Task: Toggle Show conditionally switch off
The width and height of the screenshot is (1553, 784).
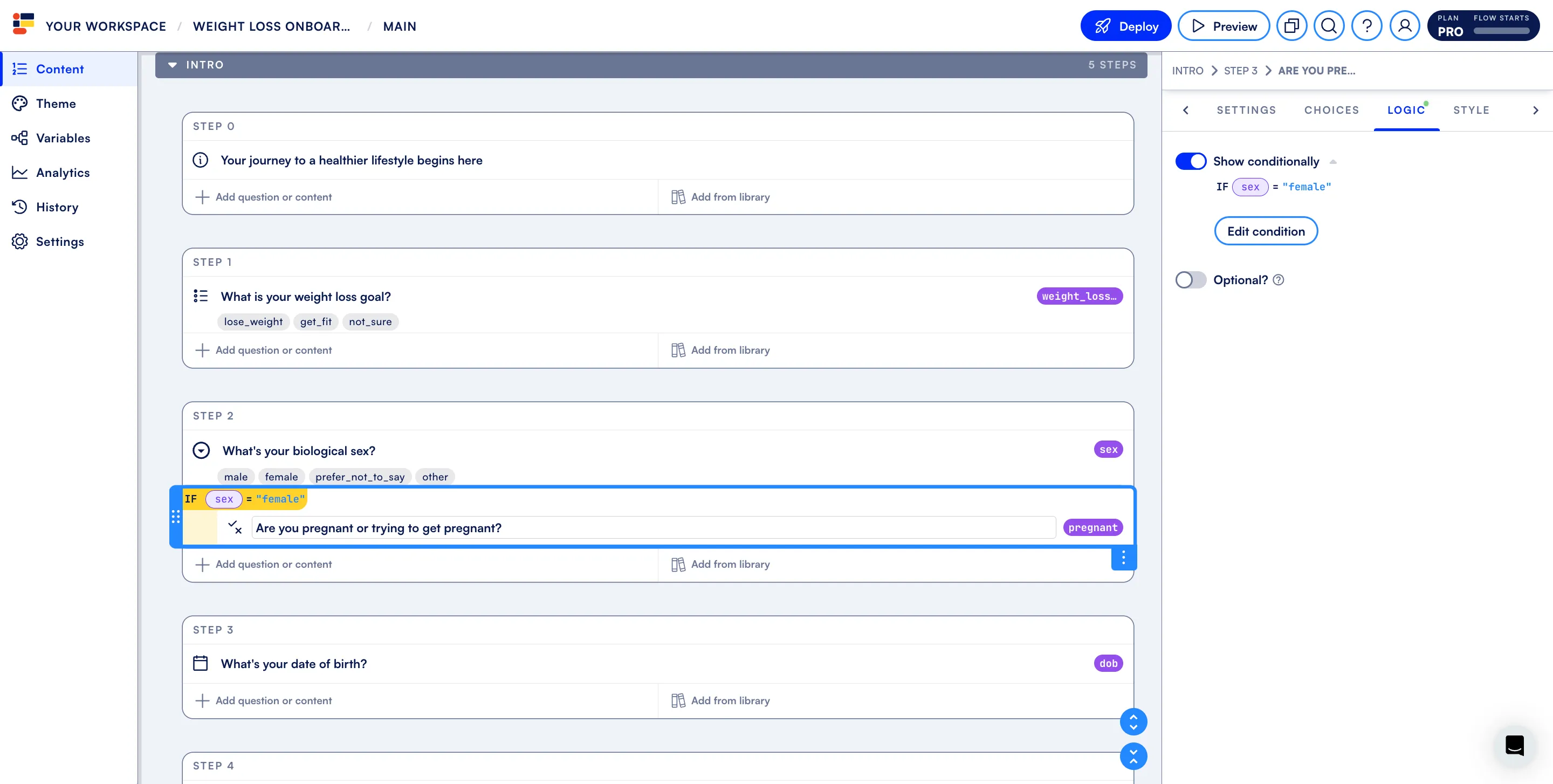Action: pos(1191,162)
